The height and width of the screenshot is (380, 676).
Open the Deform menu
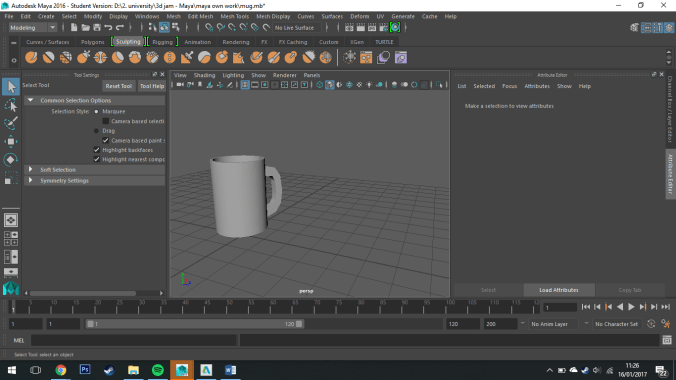359,16
